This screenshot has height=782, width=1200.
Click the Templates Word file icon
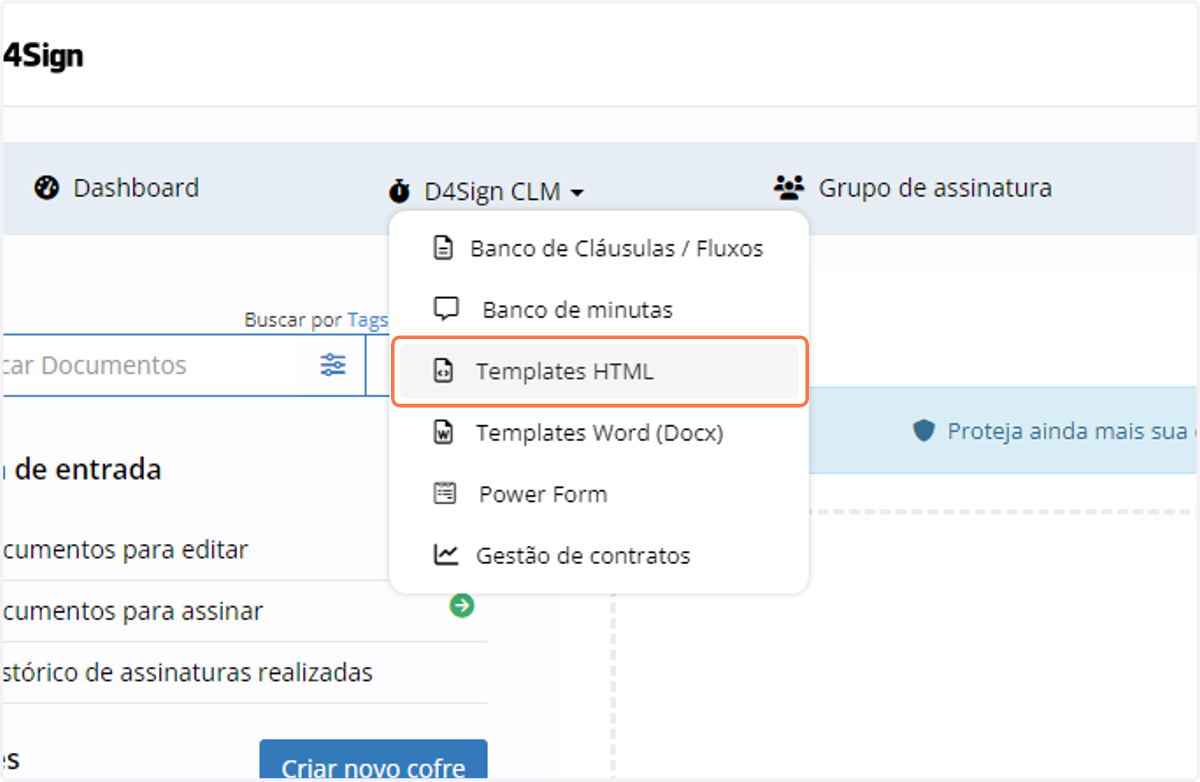(x=442, y=433)
